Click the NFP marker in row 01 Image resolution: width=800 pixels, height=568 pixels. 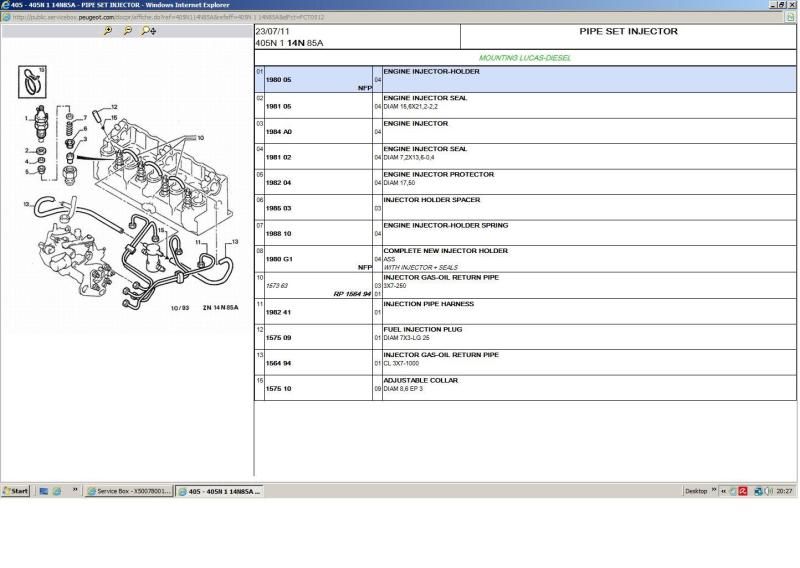365,88
